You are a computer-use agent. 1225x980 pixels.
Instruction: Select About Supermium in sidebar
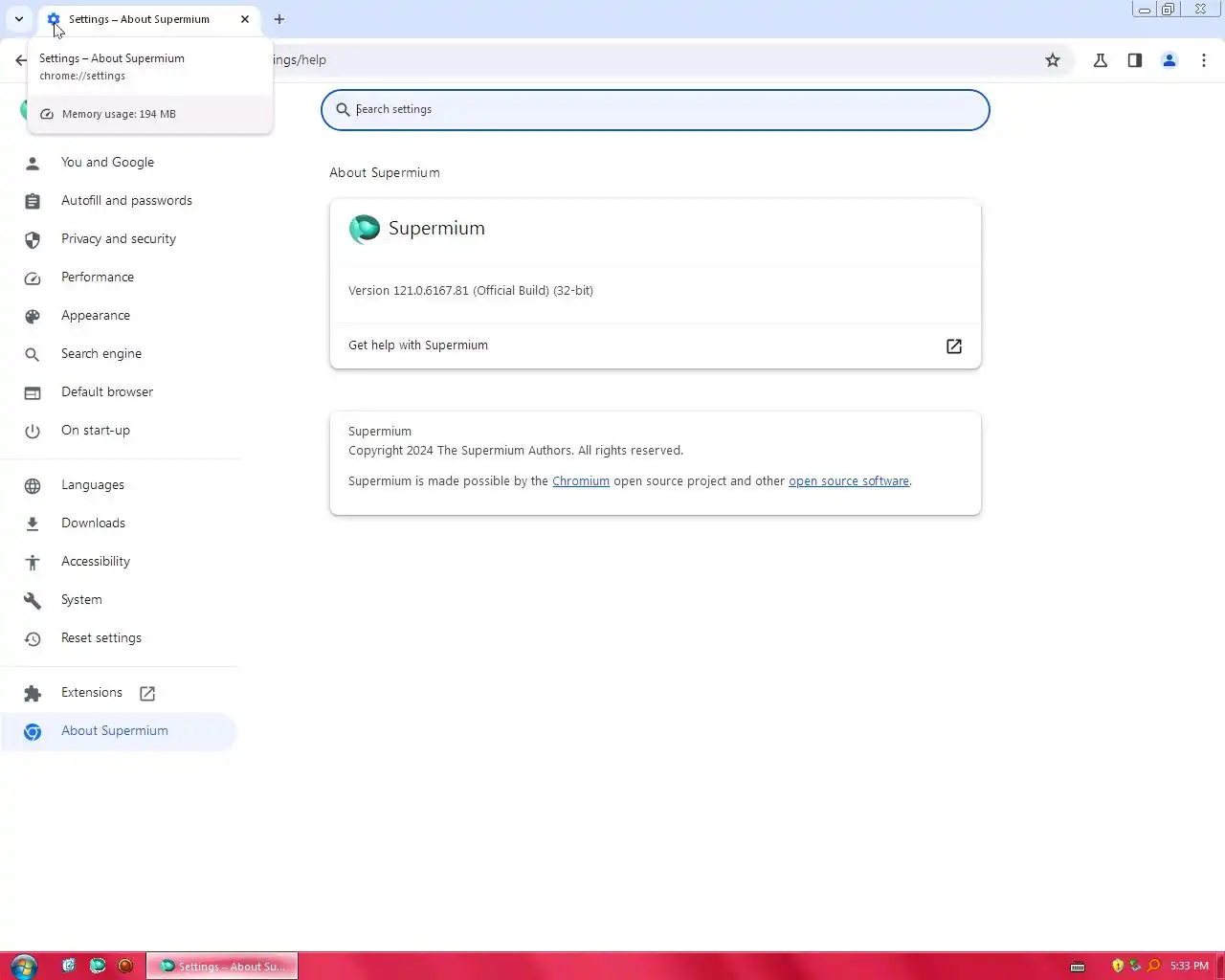[119, 731]
